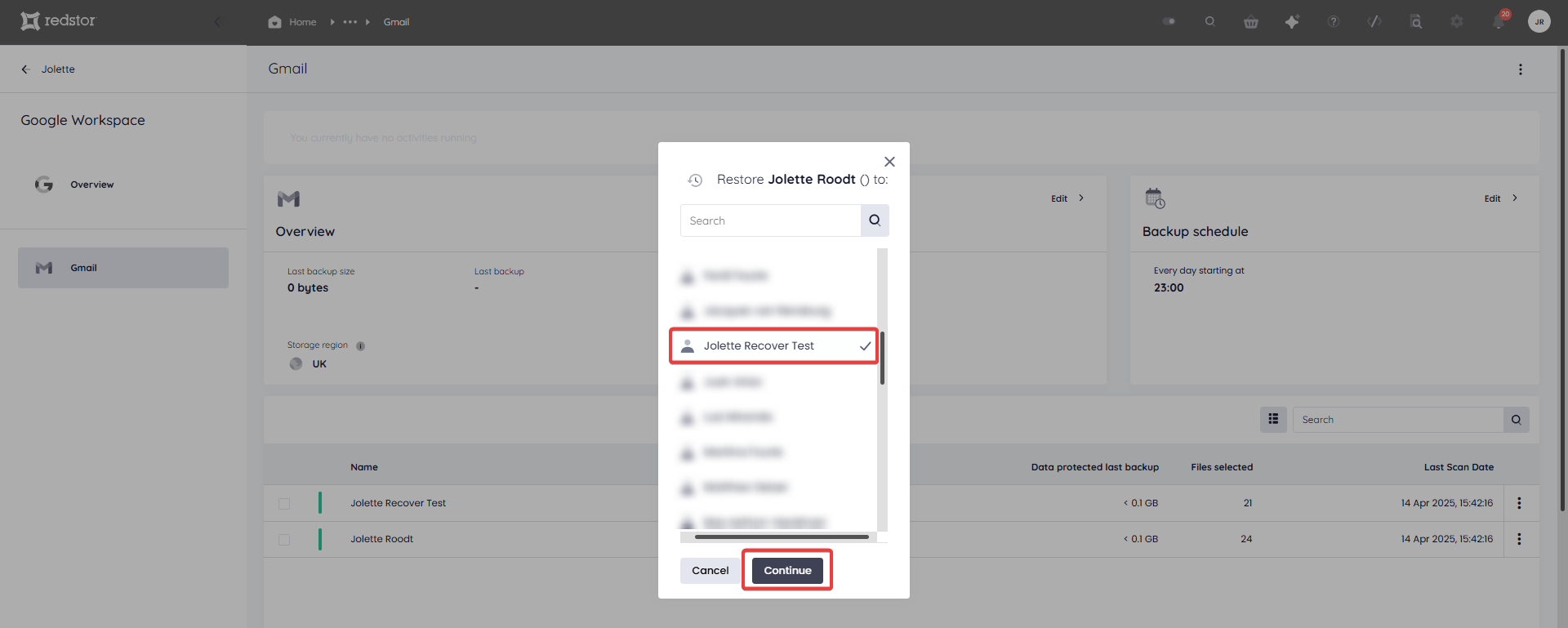Click the restore dialog vertical scrollbar
1568x628 pixels.
[x=882, y=359]
